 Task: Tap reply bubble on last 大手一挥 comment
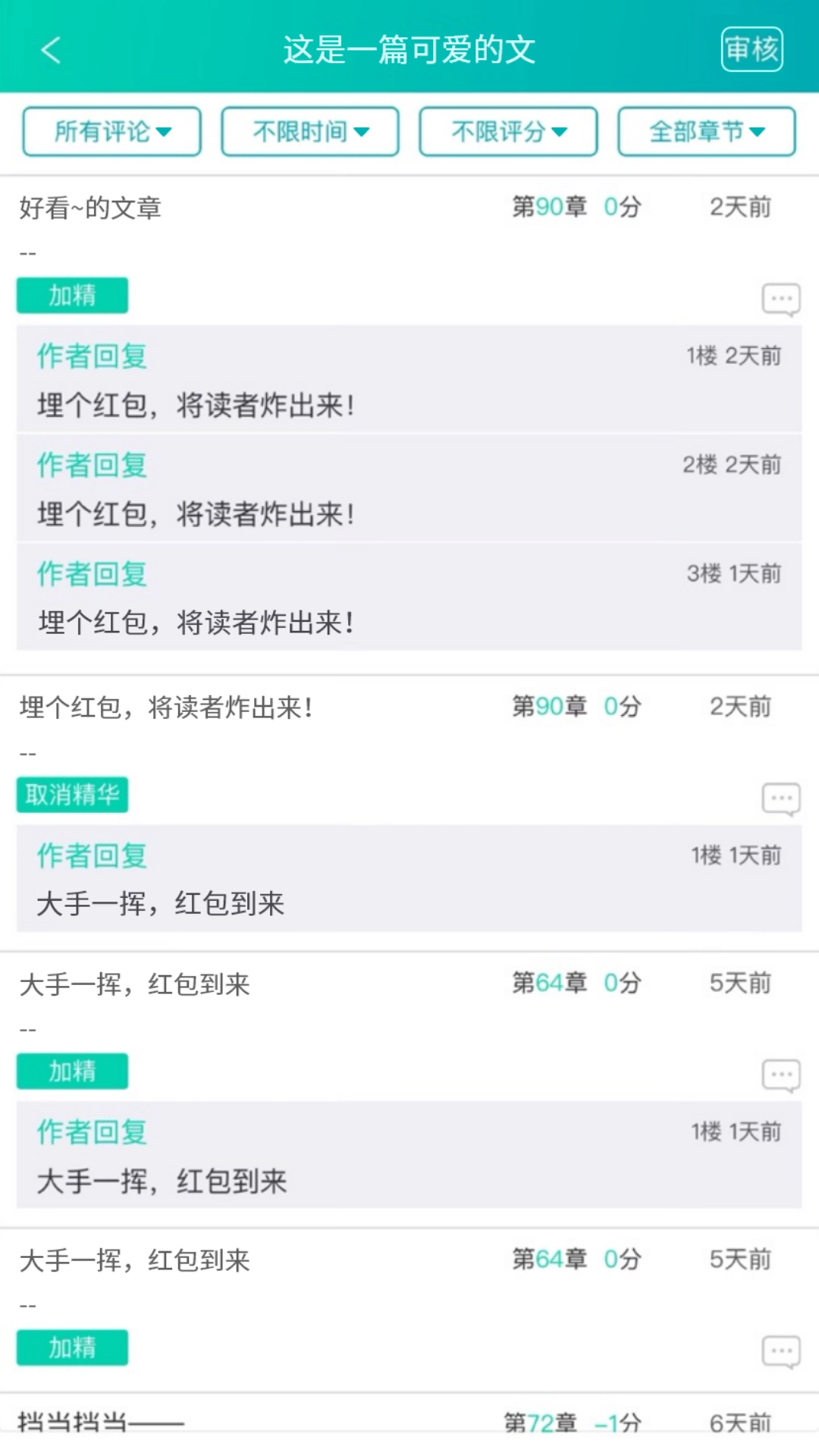(780, 1351)
